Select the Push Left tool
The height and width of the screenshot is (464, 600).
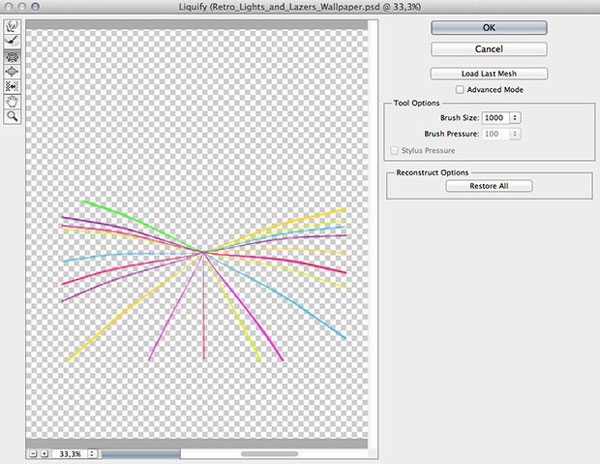click(x=12, y=86)
